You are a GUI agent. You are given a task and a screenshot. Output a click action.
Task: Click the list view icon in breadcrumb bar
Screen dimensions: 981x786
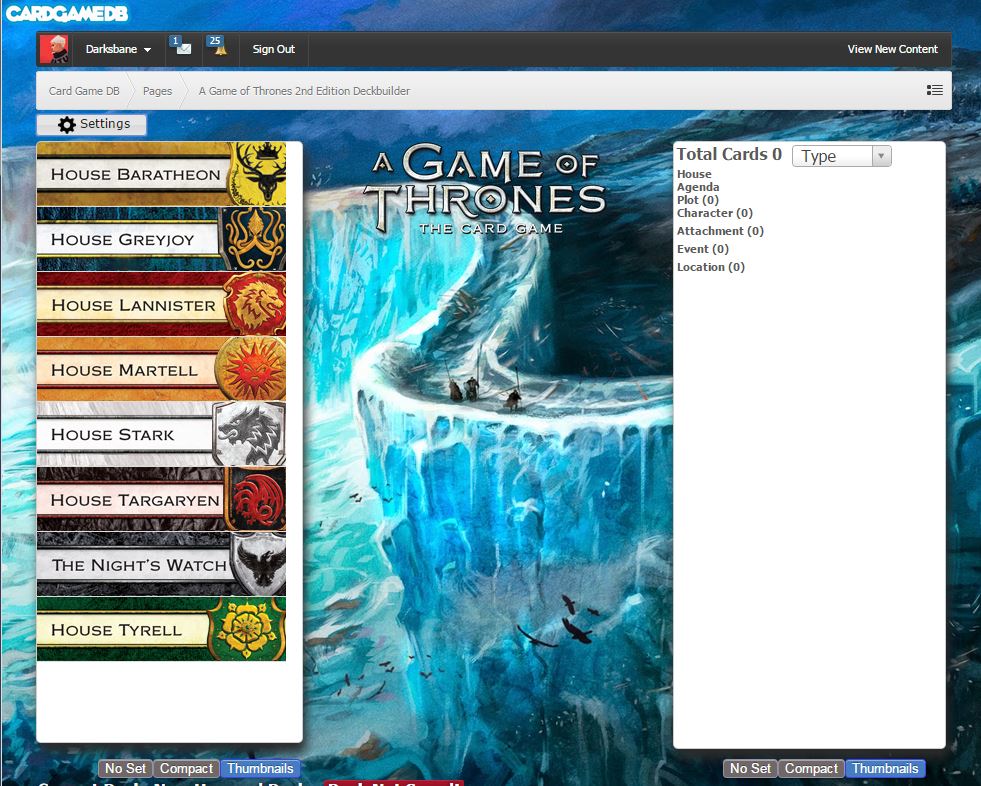[x=935, y=90]
